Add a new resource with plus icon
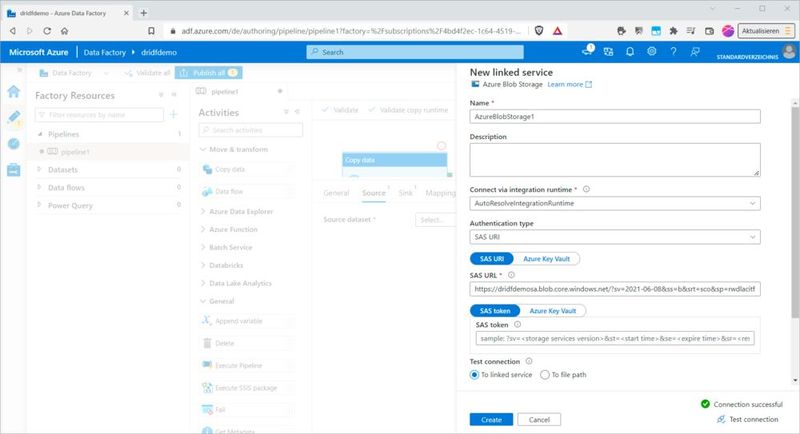800x434 pixels. coord(173,114)
